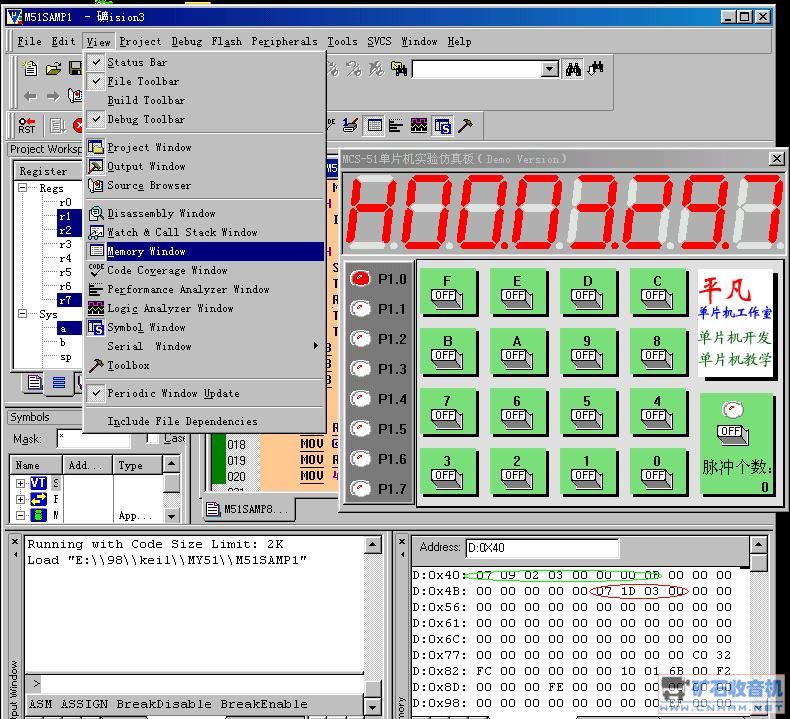Image resolution: width=790 pixels, height=719 pixels.
Task: Open the Project menu
Action: (x=140, y=41)
